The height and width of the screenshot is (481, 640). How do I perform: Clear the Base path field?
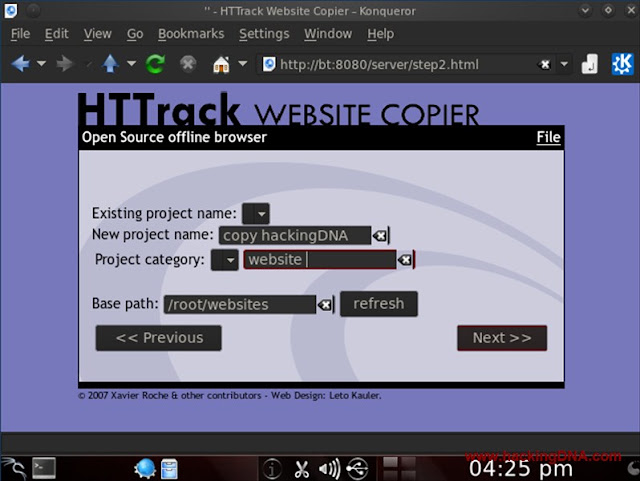coord(325,305)
